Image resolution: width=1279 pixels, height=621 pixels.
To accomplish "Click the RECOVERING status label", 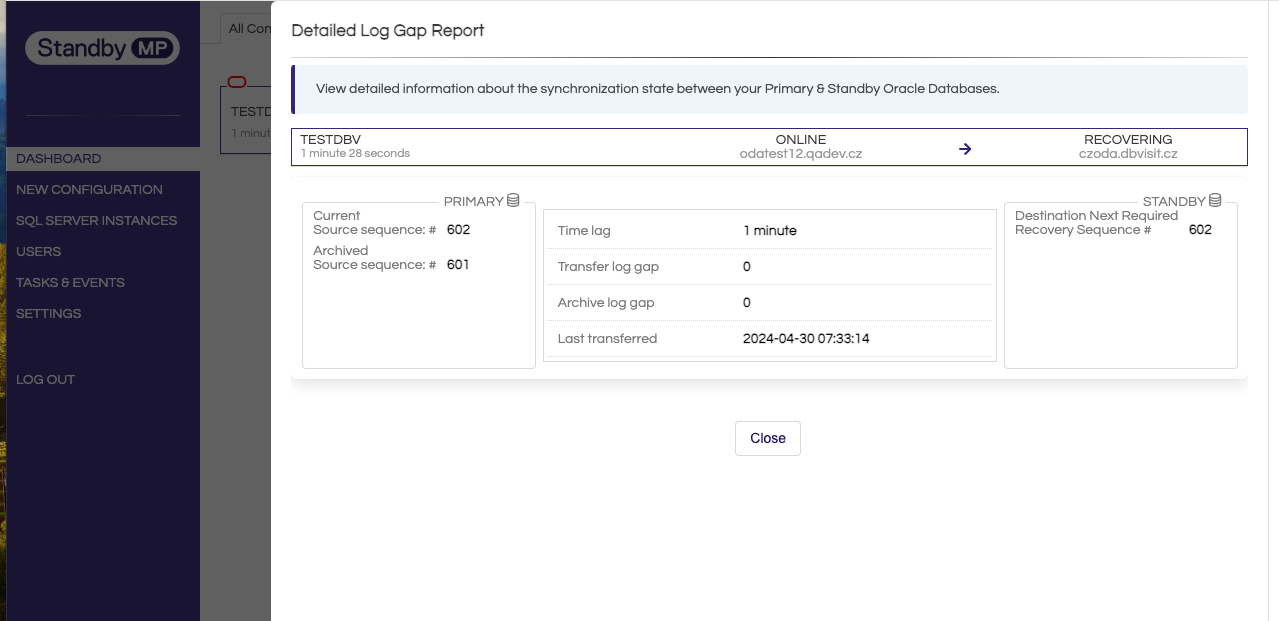I will tap(1128, 140).
